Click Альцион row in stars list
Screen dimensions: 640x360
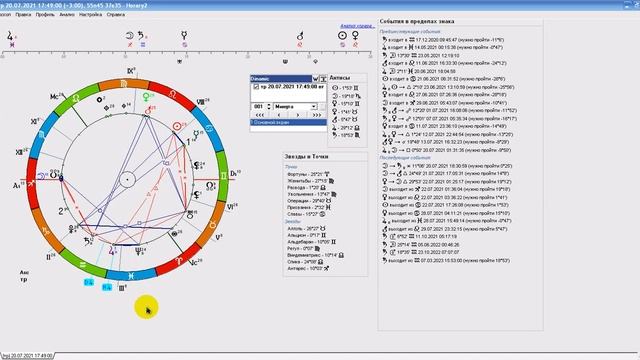[307, 235]
